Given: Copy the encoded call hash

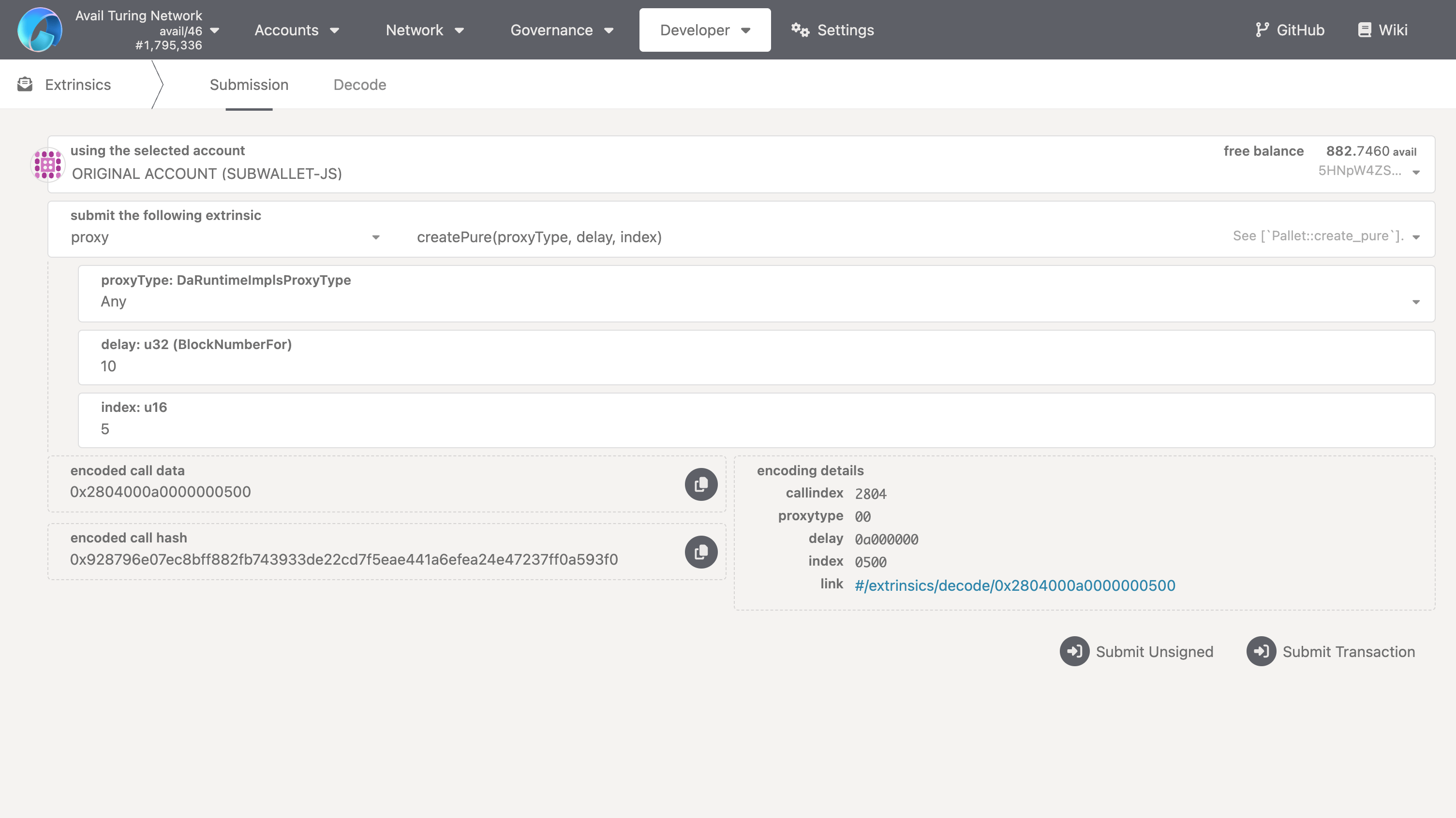Looking at the screenshot, I should pyautogui.click(x=701, y=552).
